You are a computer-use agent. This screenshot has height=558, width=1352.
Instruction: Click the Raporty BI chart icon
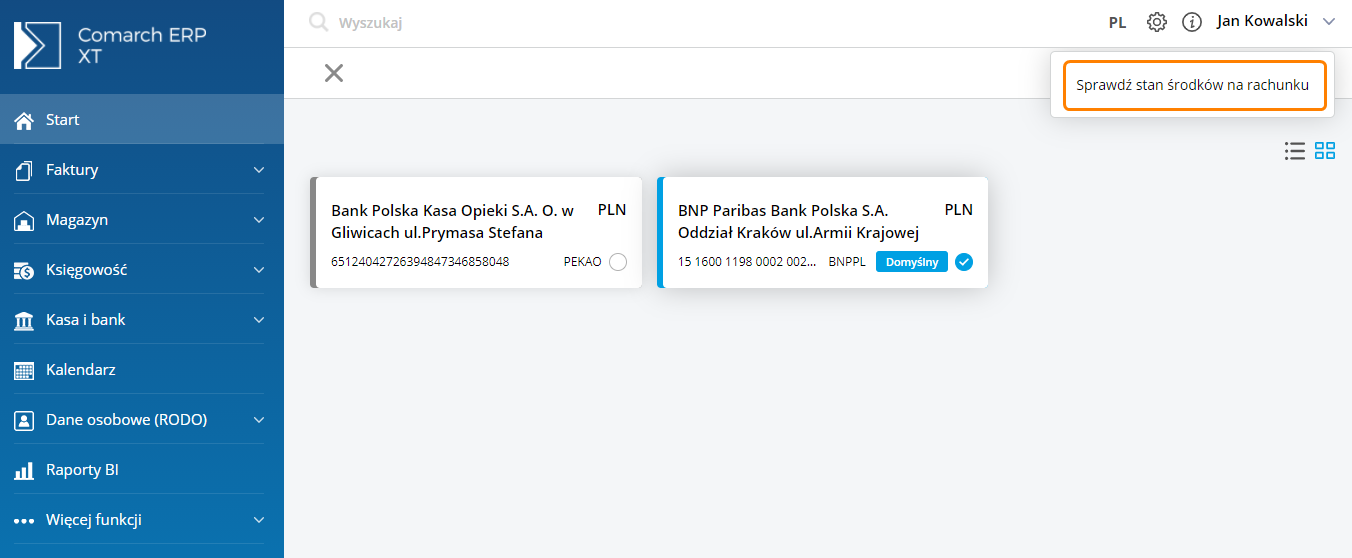click(24, 470)
